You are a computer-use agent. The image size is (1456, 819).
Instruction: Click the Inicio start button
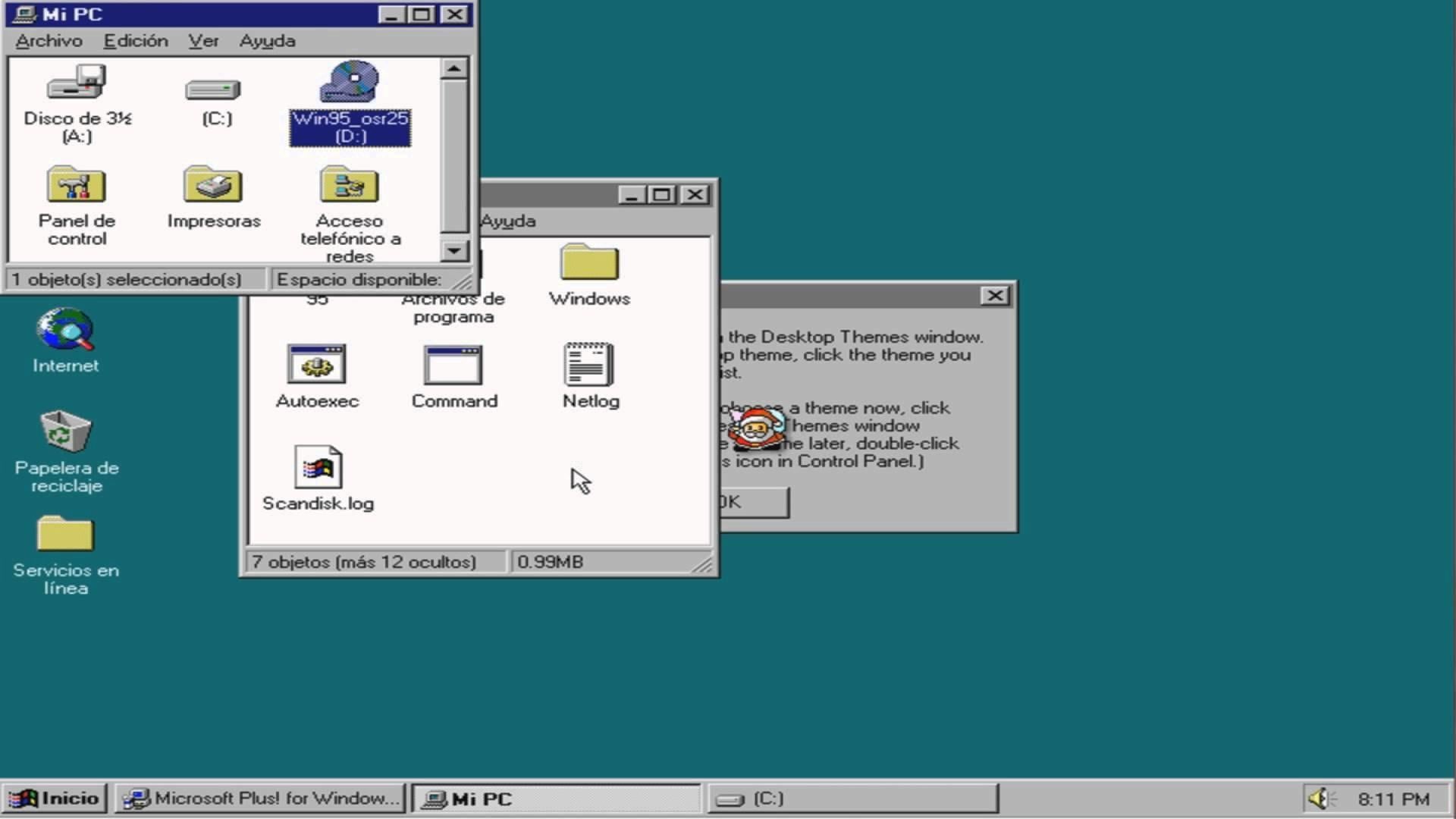55,798
